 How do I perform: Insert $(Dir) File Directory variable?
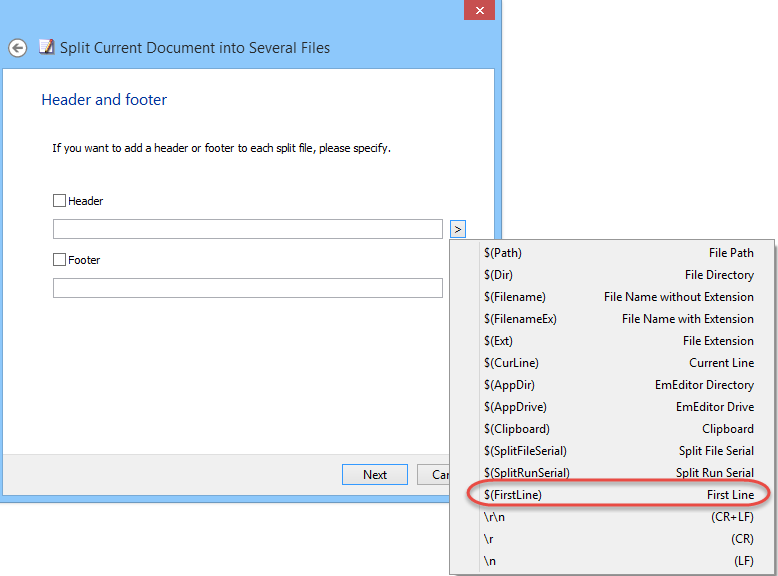(612, 275)
